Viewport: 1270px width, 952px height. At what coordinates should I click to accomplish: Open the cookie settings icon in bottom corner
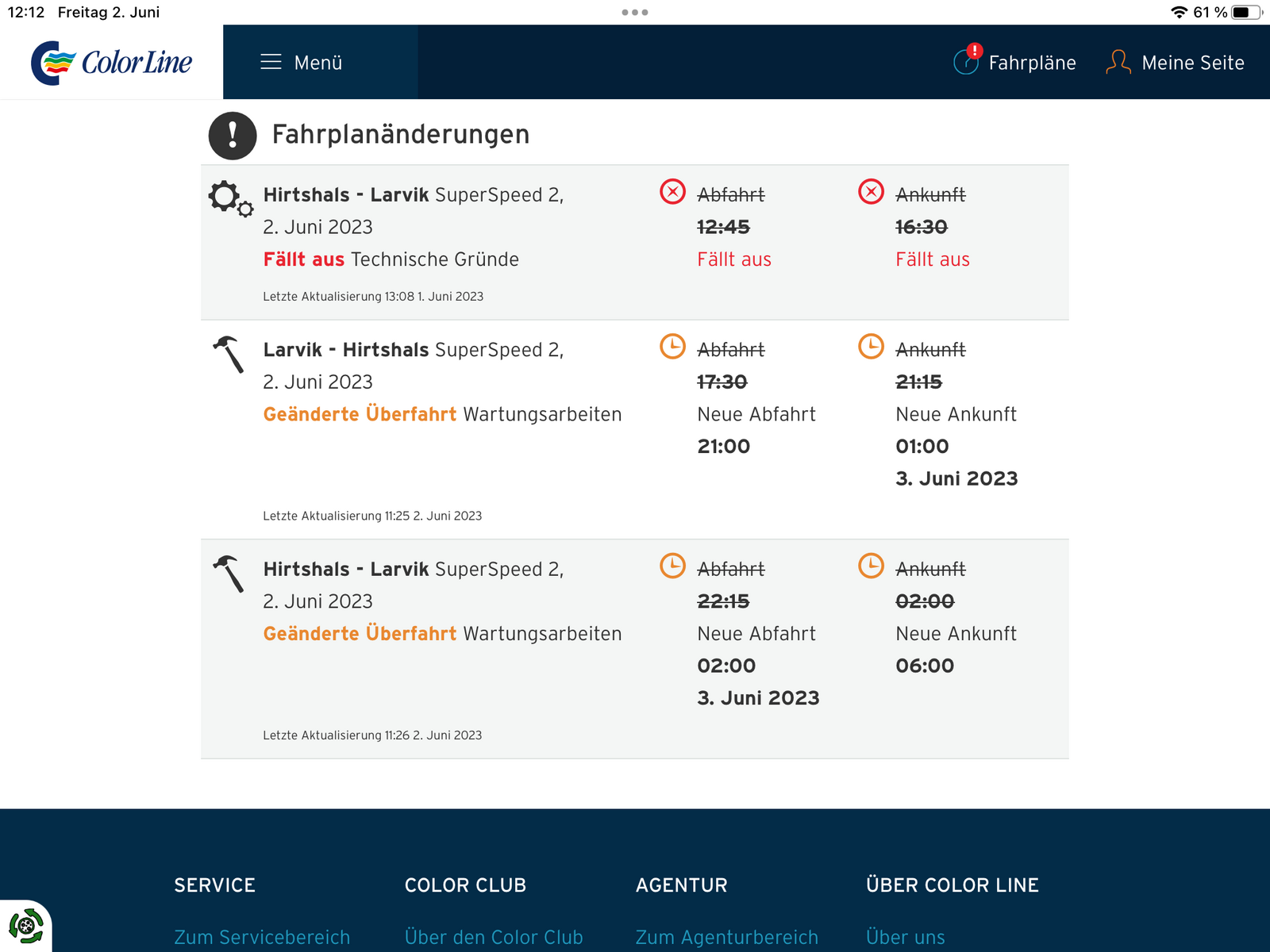[26, 926]
